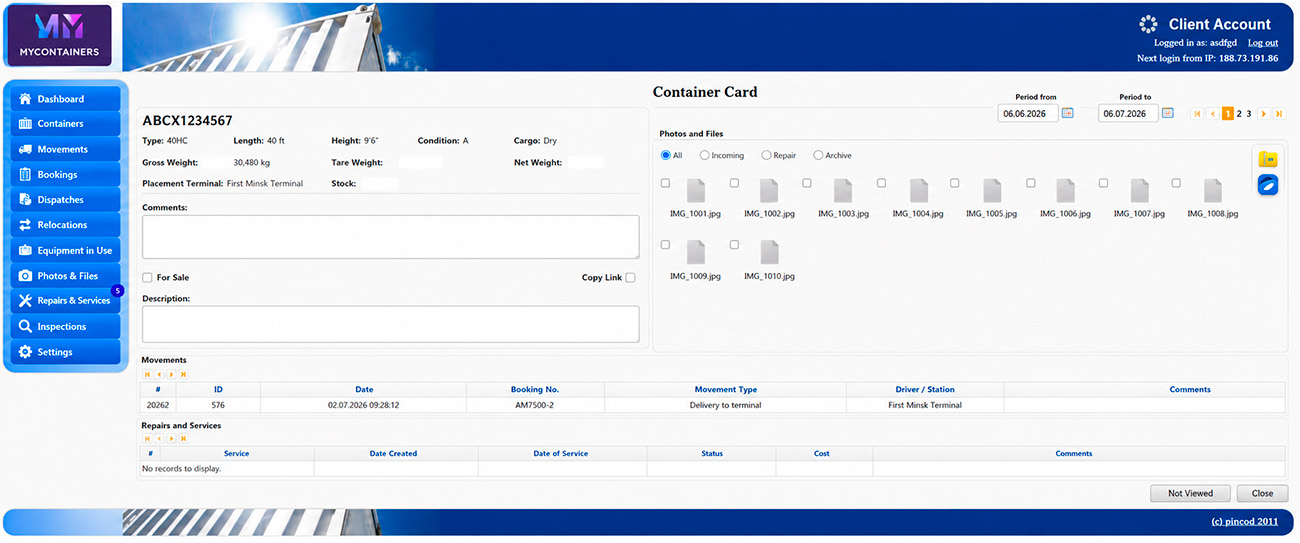Open IMG_1004.jpg file icon
Image resolution: width=1300 pixels, height=543 pixels.
pyautogui.click(x=918, y=191)
